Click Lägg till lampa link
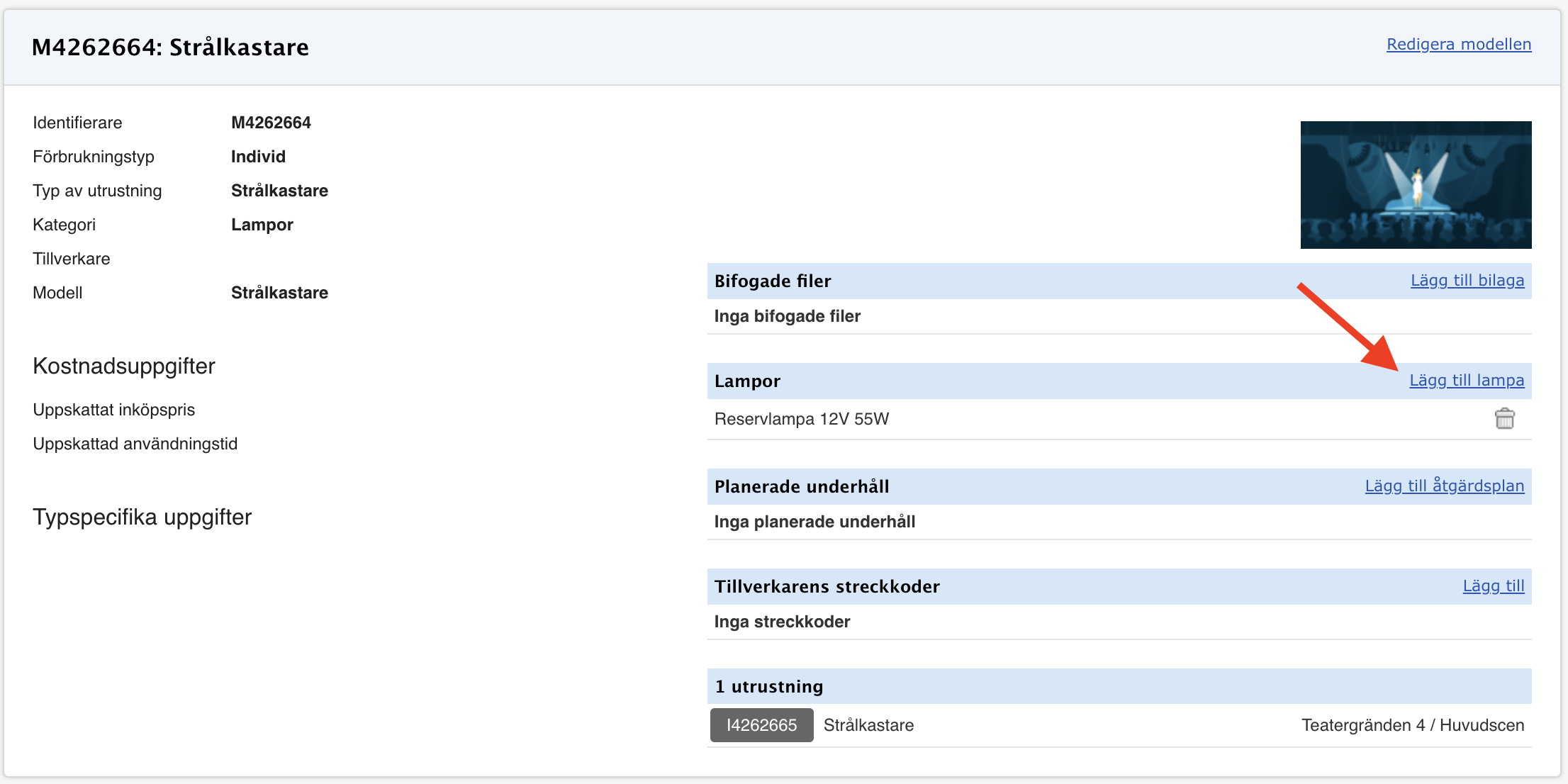Image resolution: width=1568 pixels, height=784 pixels. pos(1466,381)
